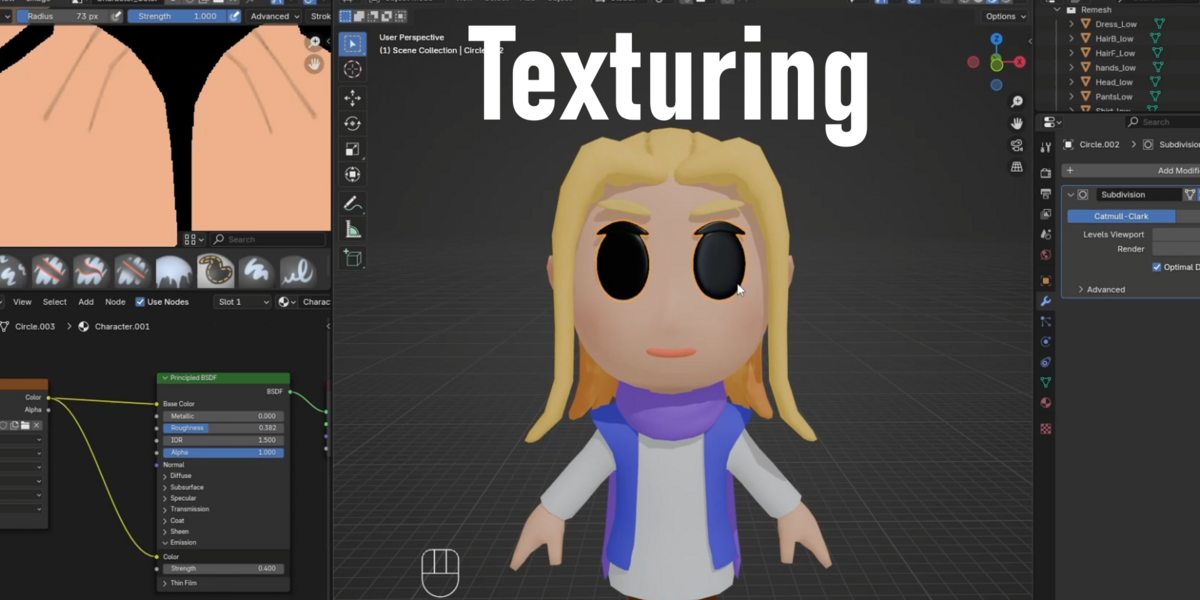Toggle the pressure icon beside Strength
This screenshot has height=600, width=1200.
pos(235,16)
